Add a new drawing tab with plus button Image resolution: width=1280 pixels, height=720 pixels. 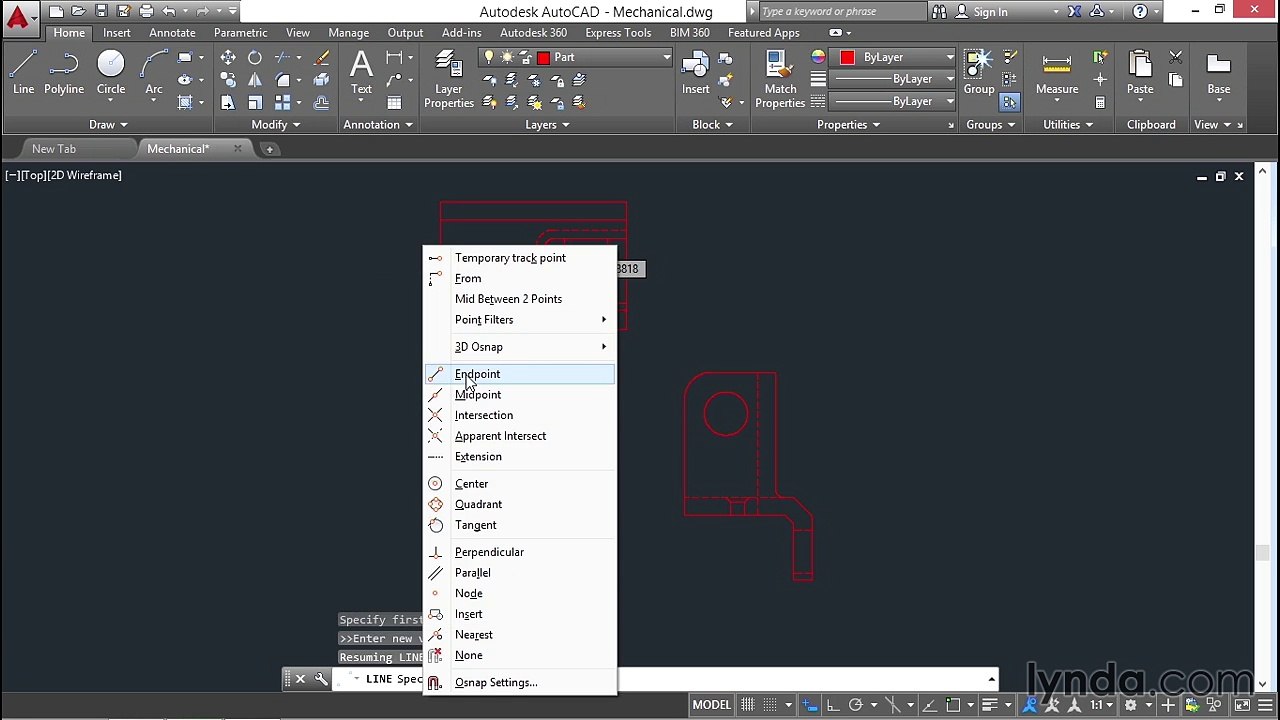pos(269,149)
